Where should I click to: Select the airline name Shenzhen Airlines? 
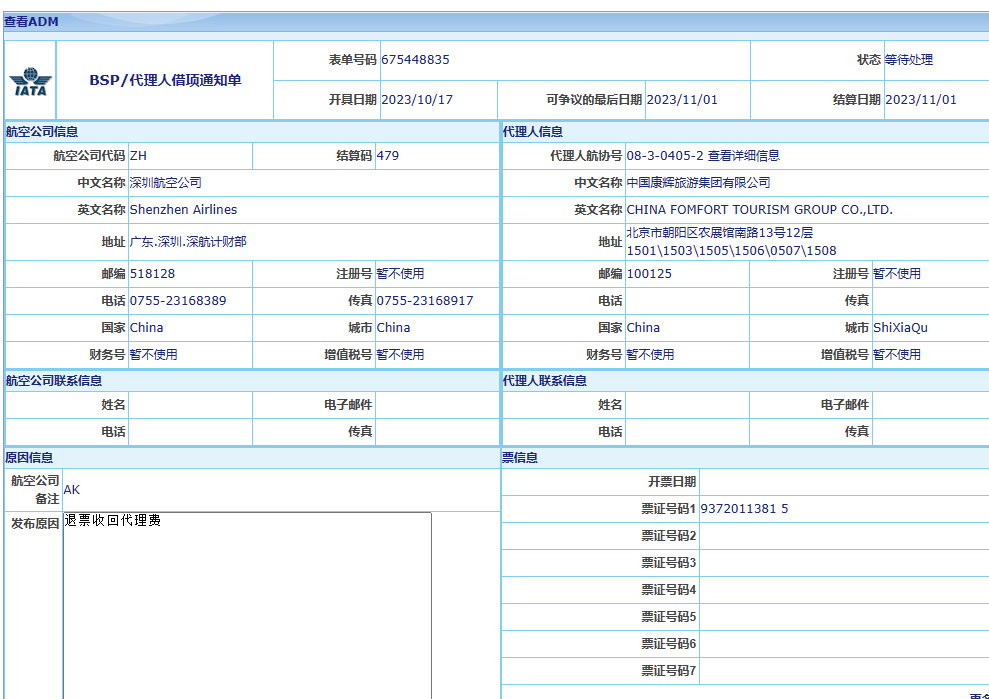183,210
